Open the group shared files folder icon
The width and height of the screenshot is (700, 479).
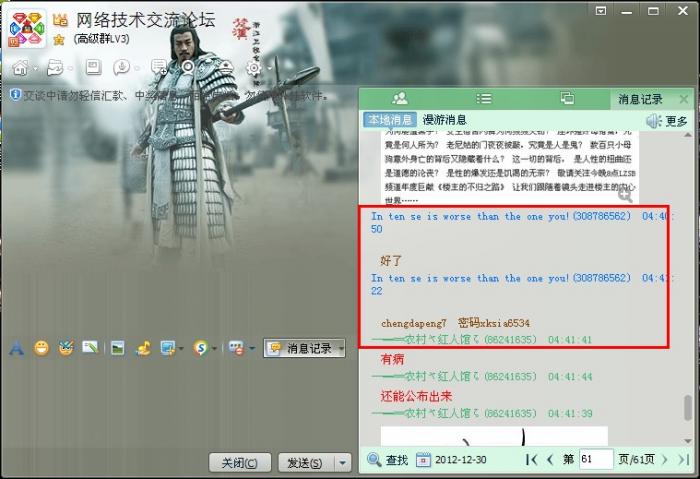55,68
